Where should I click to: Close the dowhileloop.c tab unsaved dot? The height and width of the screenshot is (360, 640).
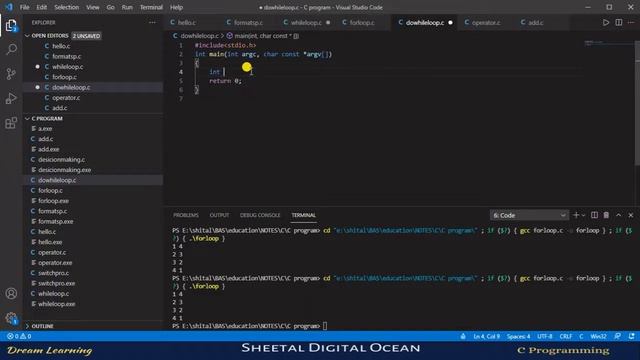coord(450,22)
